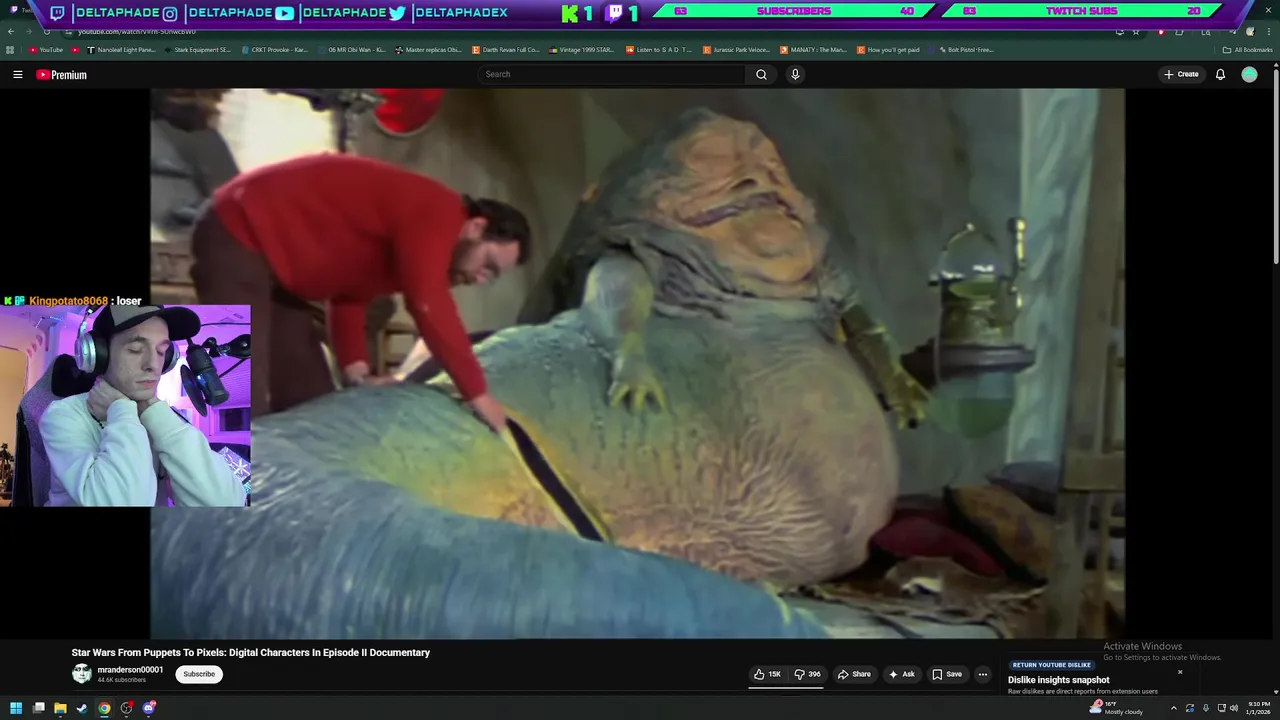This screenshot has width=1280, height=720.
Task: Open the more actions ellipsis menu
Action: coord(982,674)
